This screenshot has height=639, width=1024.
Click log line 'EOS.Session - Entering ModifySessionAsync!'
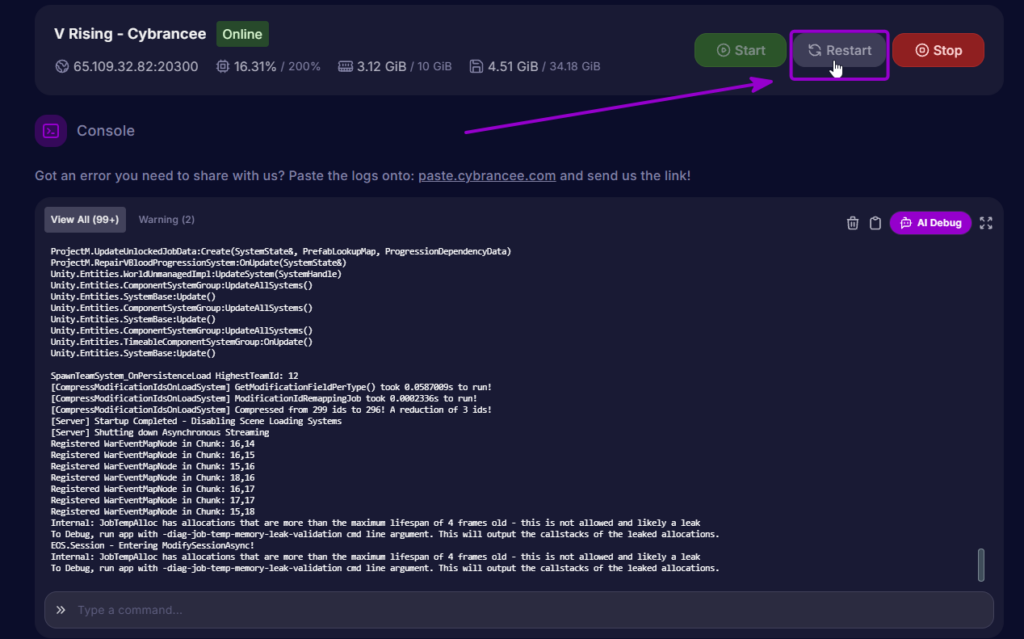pyautogui.click(x=153, y=546)
